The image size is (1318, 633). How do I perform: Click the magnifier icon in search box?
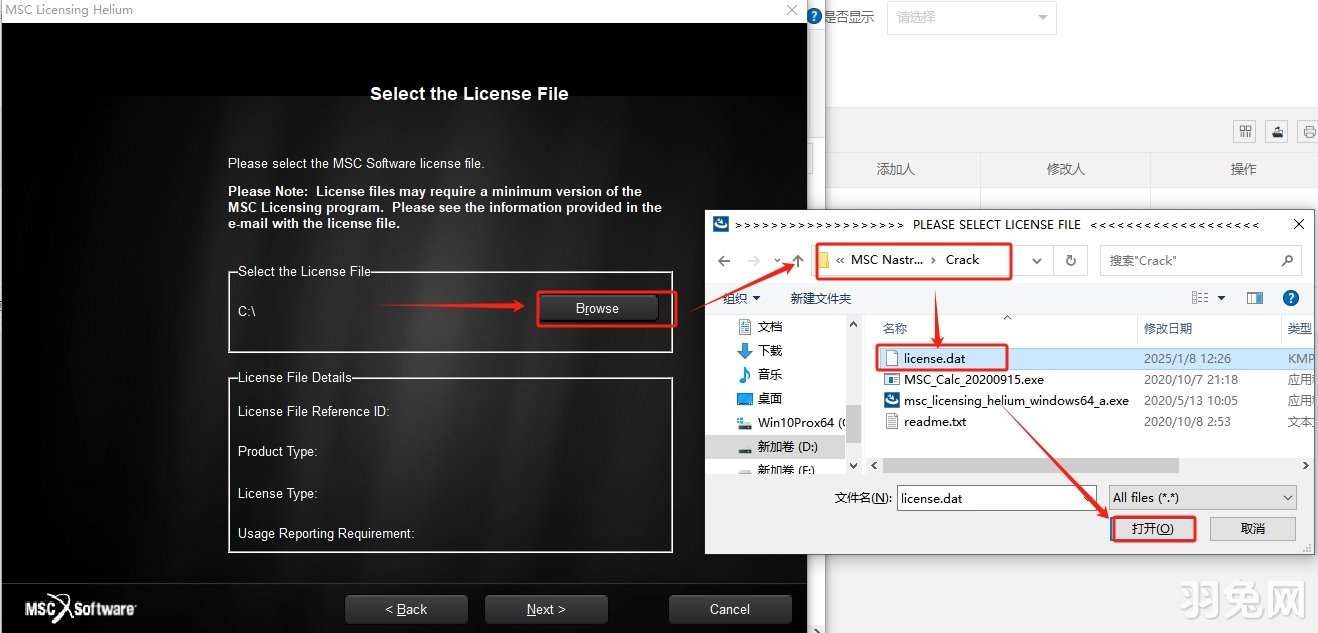(x=1287, y=260)
